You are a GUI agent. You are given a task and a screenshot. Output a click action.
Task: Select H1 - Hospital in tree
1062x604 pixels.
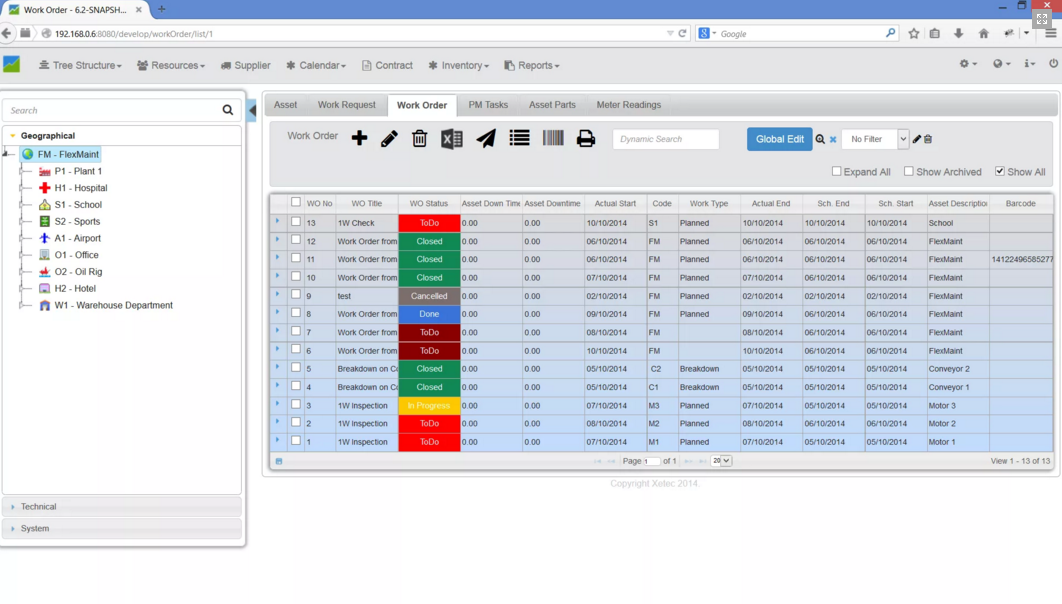point(81,188)
